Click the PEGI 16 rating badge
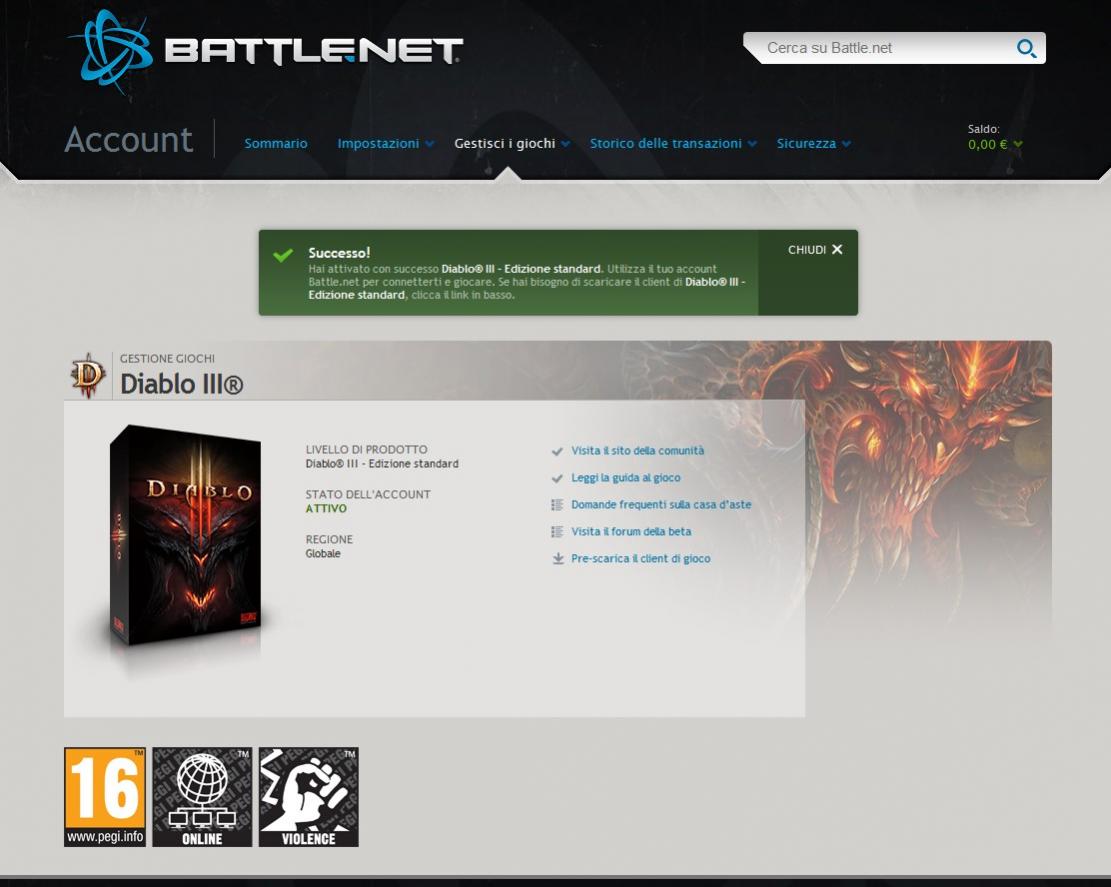This screenshot has width=1111, height=887. point(105,796)
